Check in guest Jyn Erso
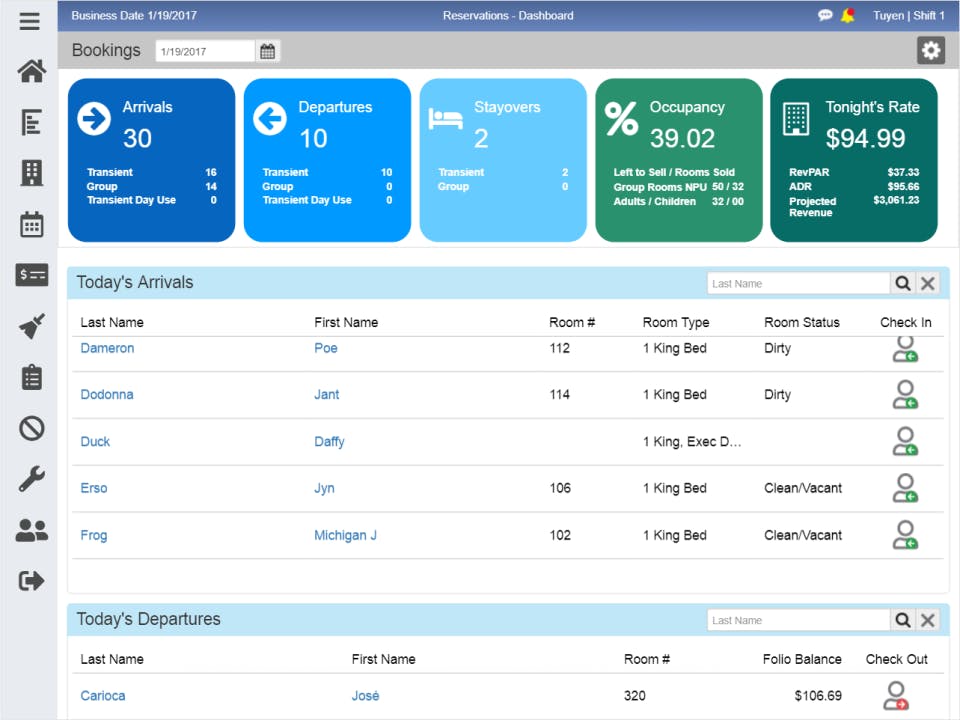 [x=906, y=488]
